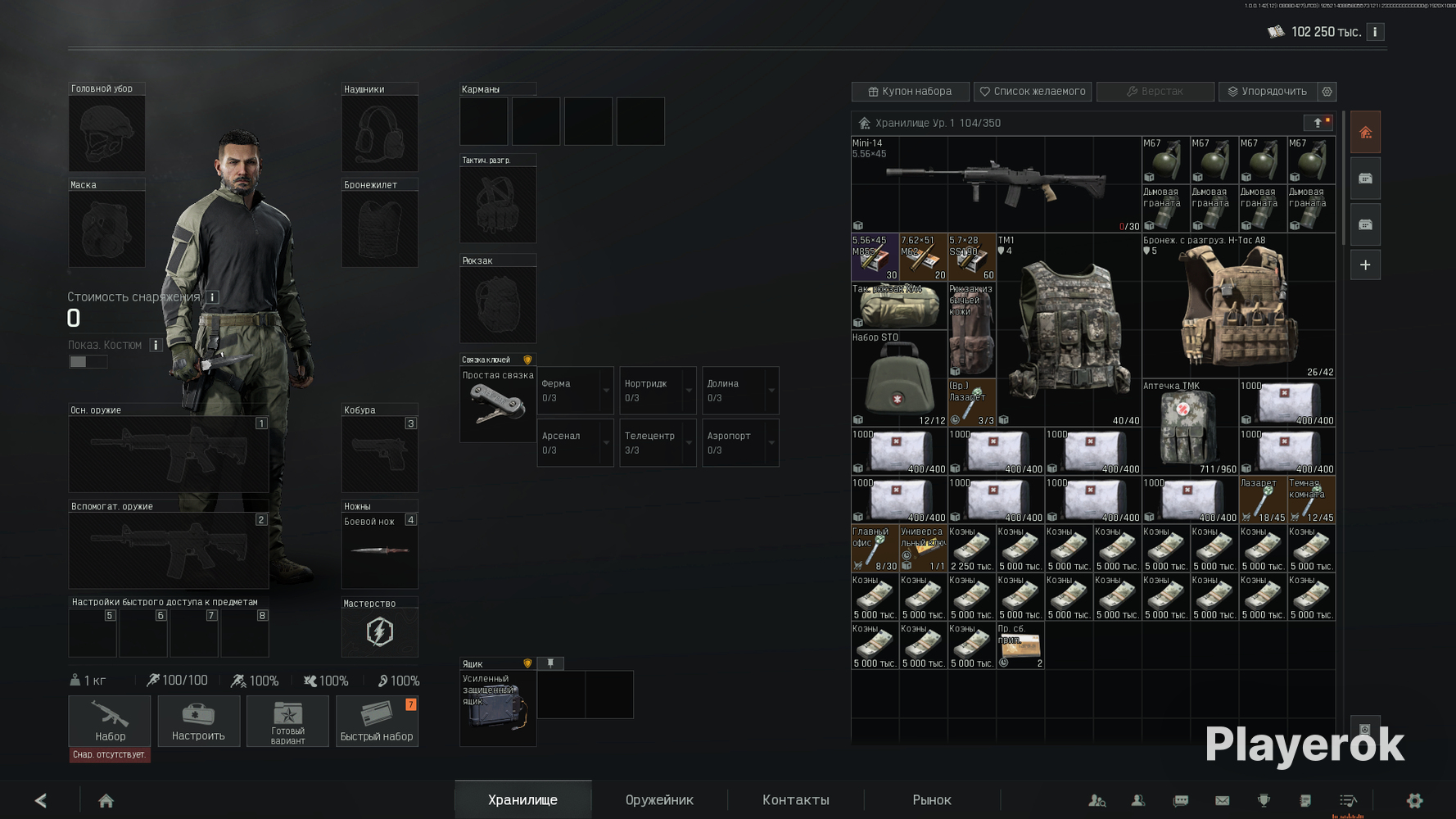Image resolution: width=1456 pixels, height=819 pixels.
Task: Click the Быстрый набор button
Action: pyautogui.click(x=377, y=721)
